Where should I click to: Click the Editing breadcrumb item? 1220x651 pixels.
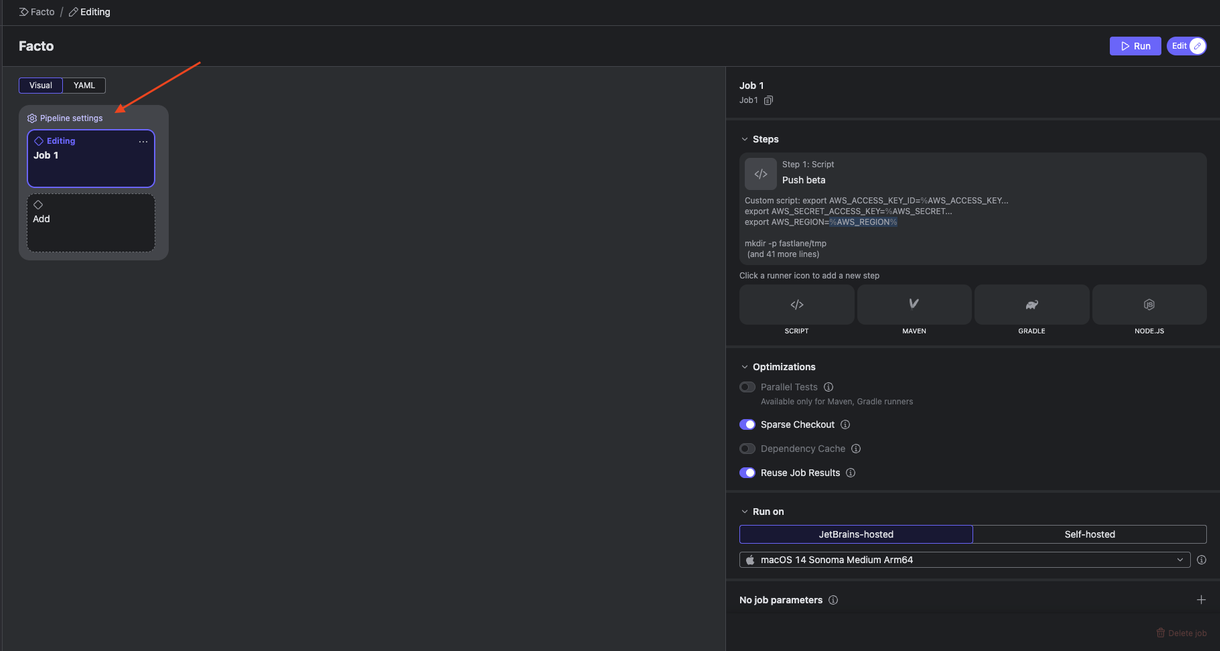(x=89, y=12)
